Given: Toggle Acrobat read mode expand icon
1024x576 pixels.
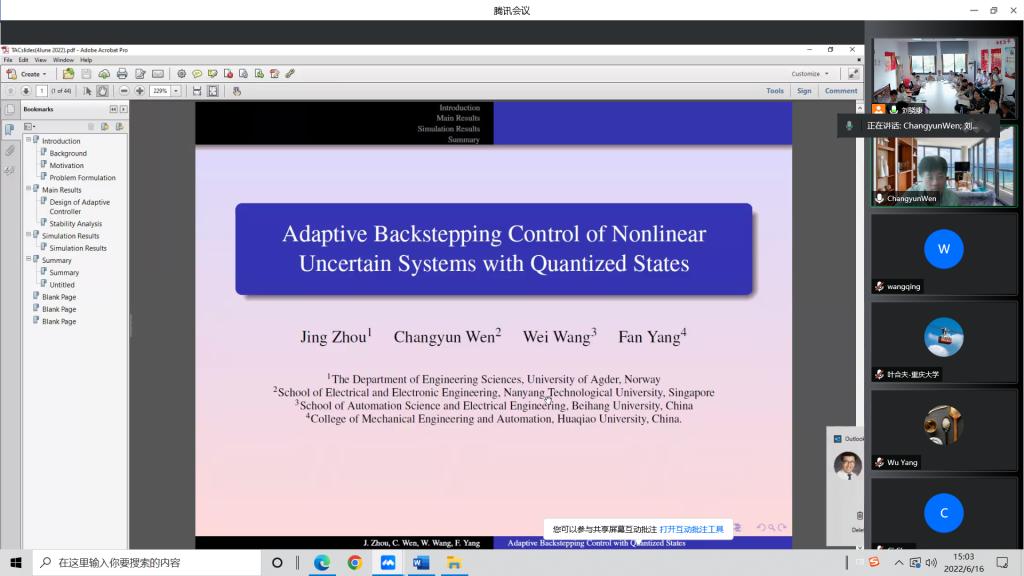Looking at the screenshot, I should 853,74.
